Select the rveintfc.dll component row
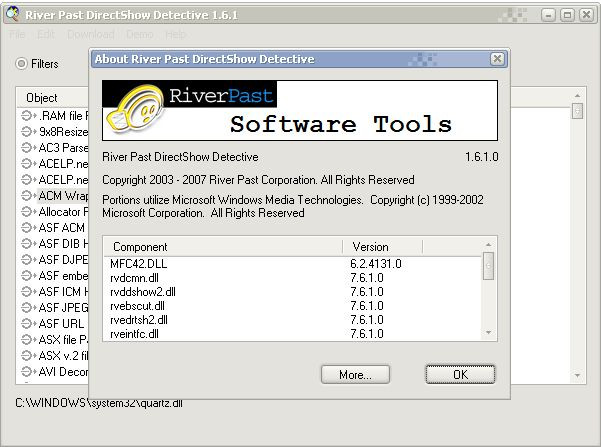This screenshot has width=601, height=447. click(x=293, y=334)
